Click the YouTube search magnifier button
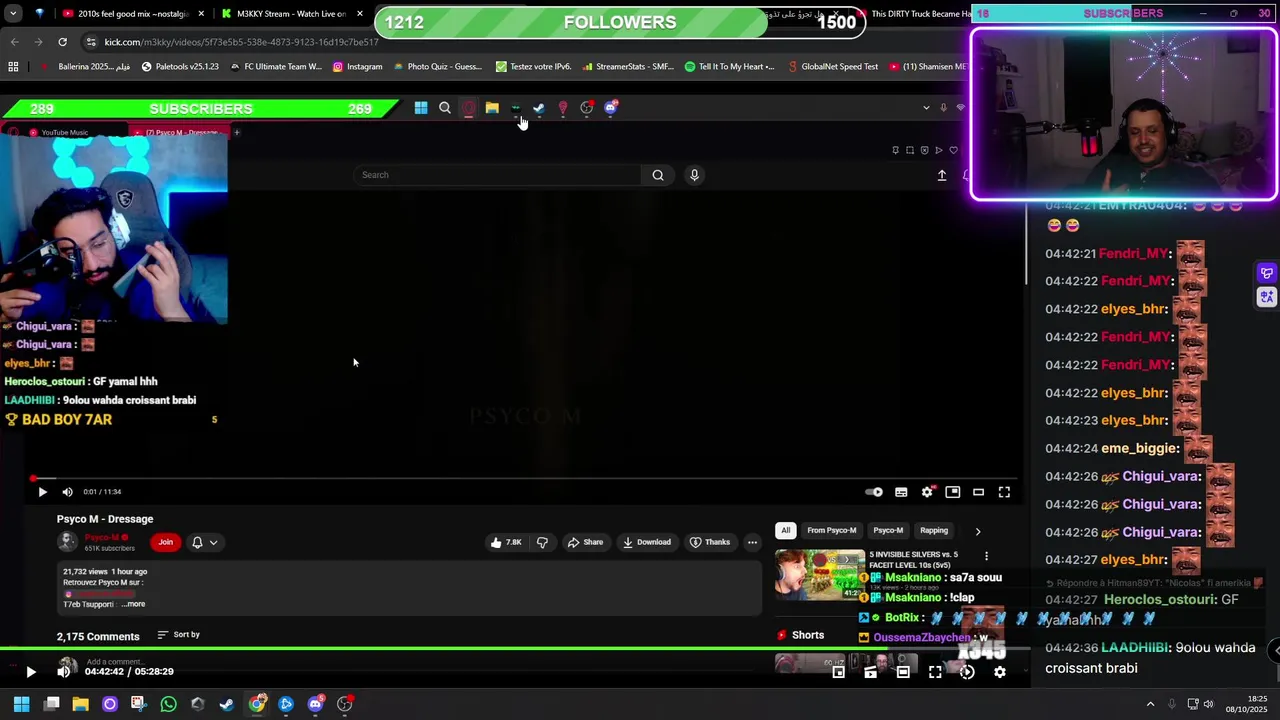 pos(658,175)
